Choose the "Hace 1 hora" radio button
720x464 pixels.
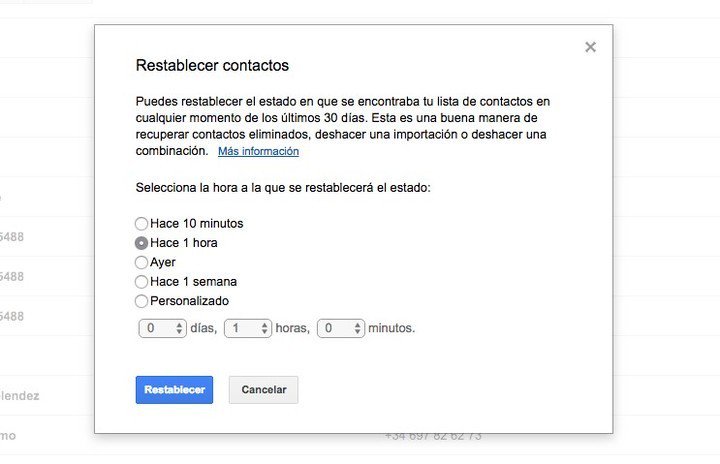(x=141, y=243)
